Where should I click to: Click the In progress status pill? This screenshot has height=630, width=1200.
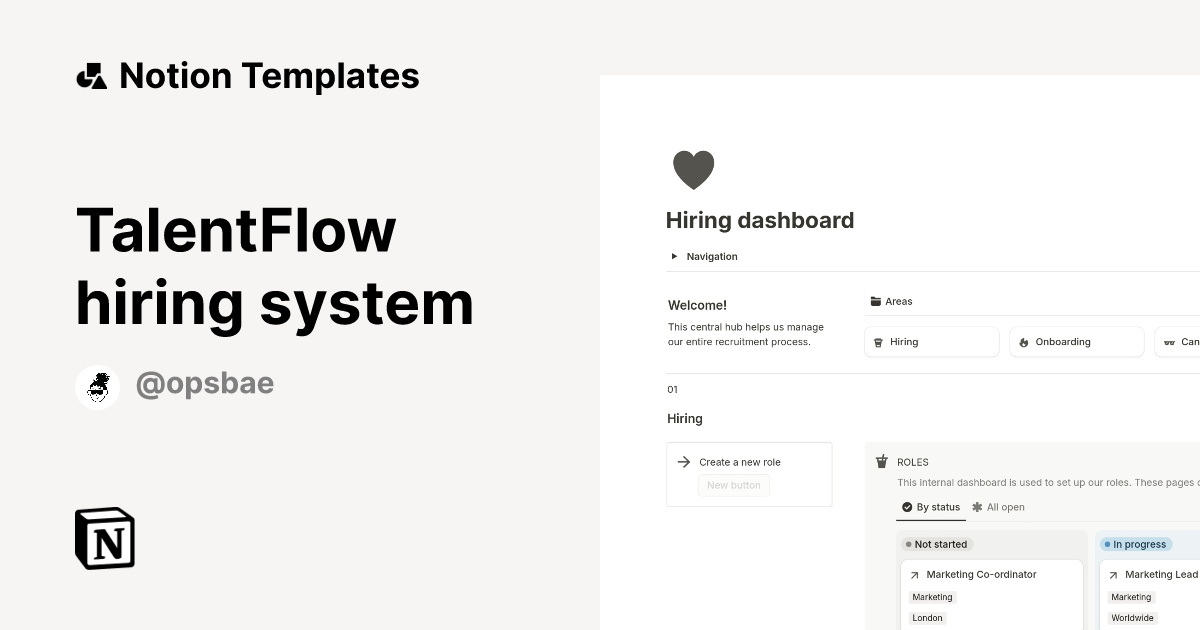point(1135,544)
